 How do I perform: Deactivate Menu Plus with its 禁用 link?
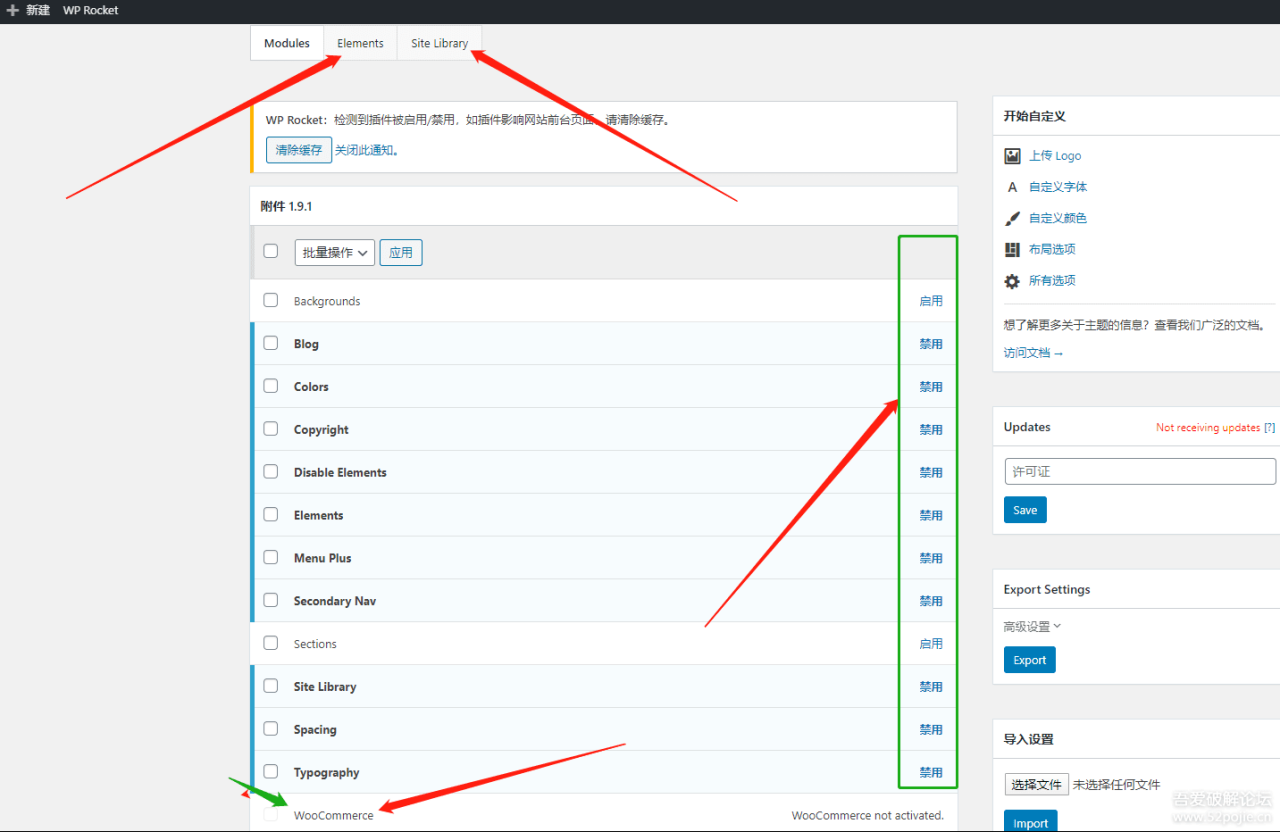click(931, 558)
